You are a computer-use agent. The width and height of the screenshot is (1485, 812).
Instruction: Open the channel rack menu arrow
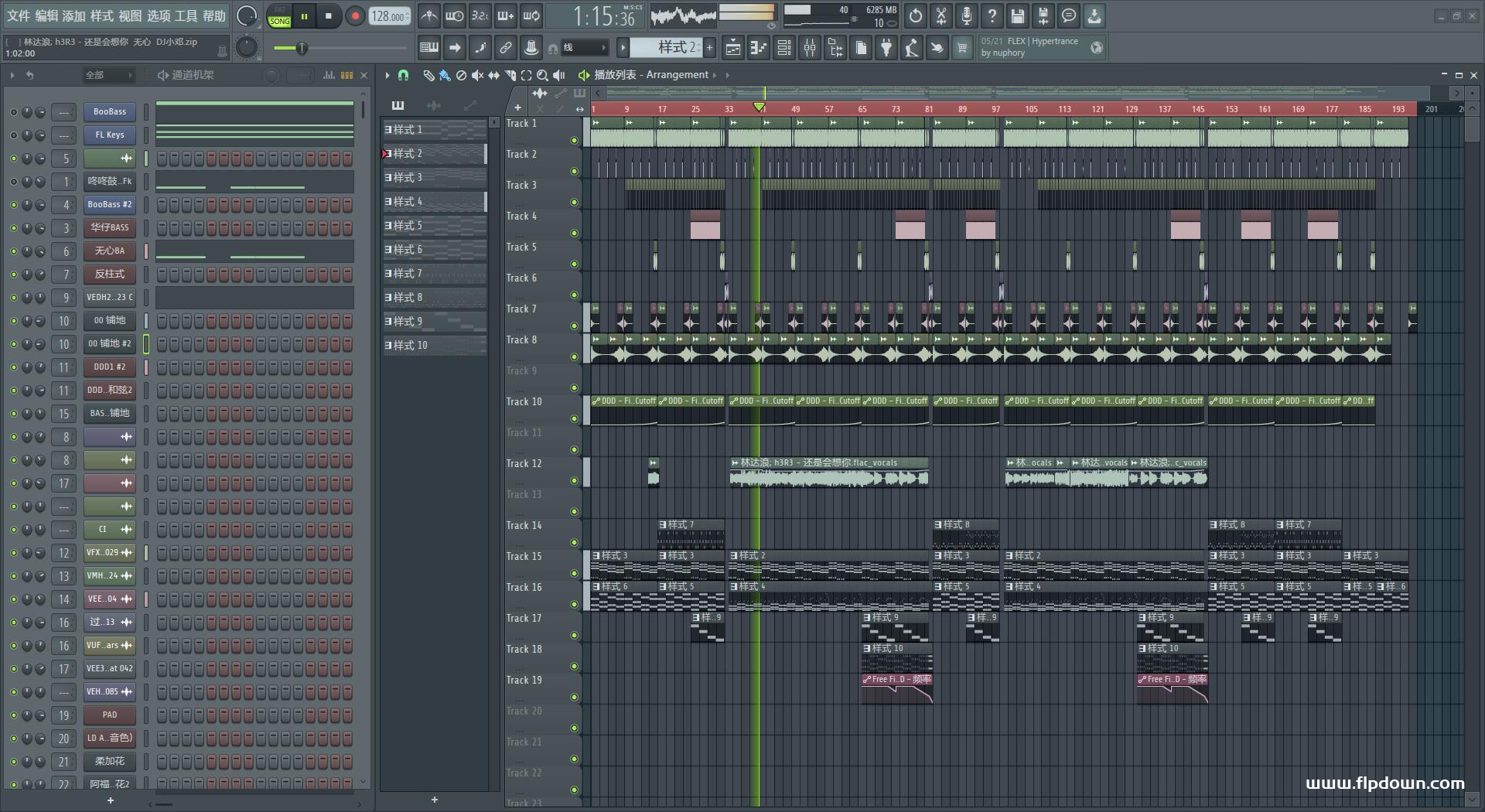[x=12, y=75]
